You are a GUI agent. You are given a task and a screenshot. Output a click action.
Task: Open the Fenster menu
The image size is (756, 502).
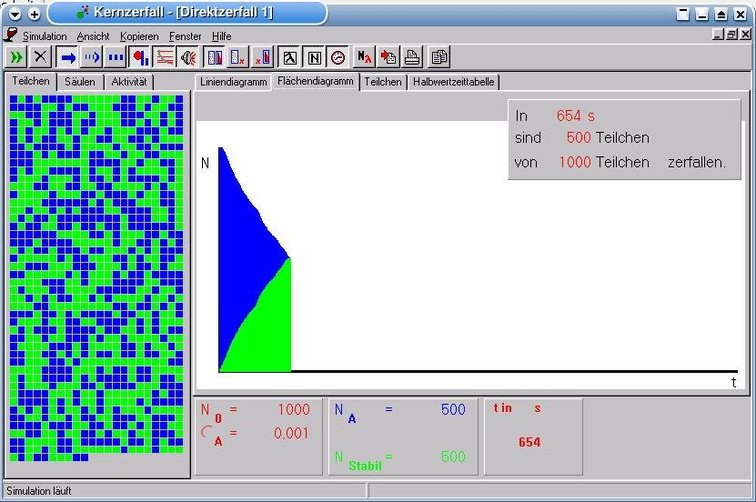185,36
